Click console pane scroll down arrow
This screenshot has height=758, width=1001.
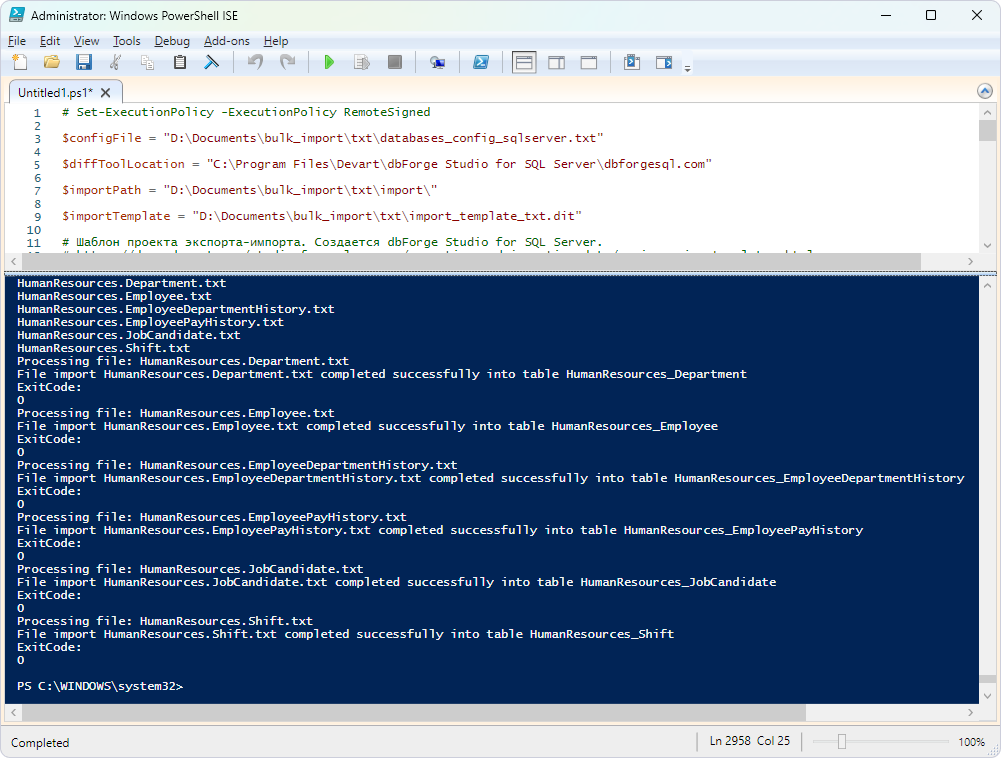pos(988,695)
